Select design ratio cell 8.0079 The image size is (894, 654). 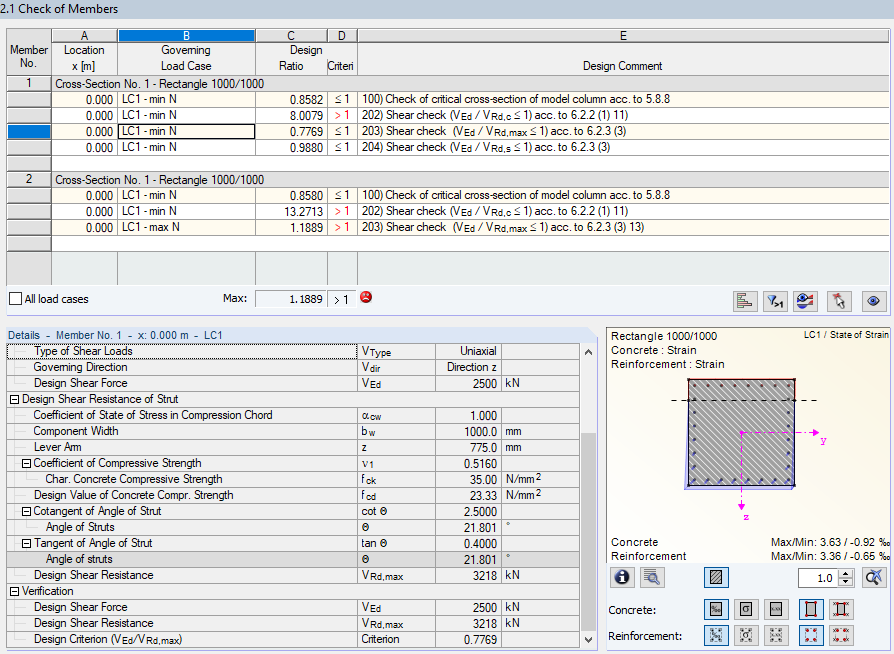tap(291, 115)
